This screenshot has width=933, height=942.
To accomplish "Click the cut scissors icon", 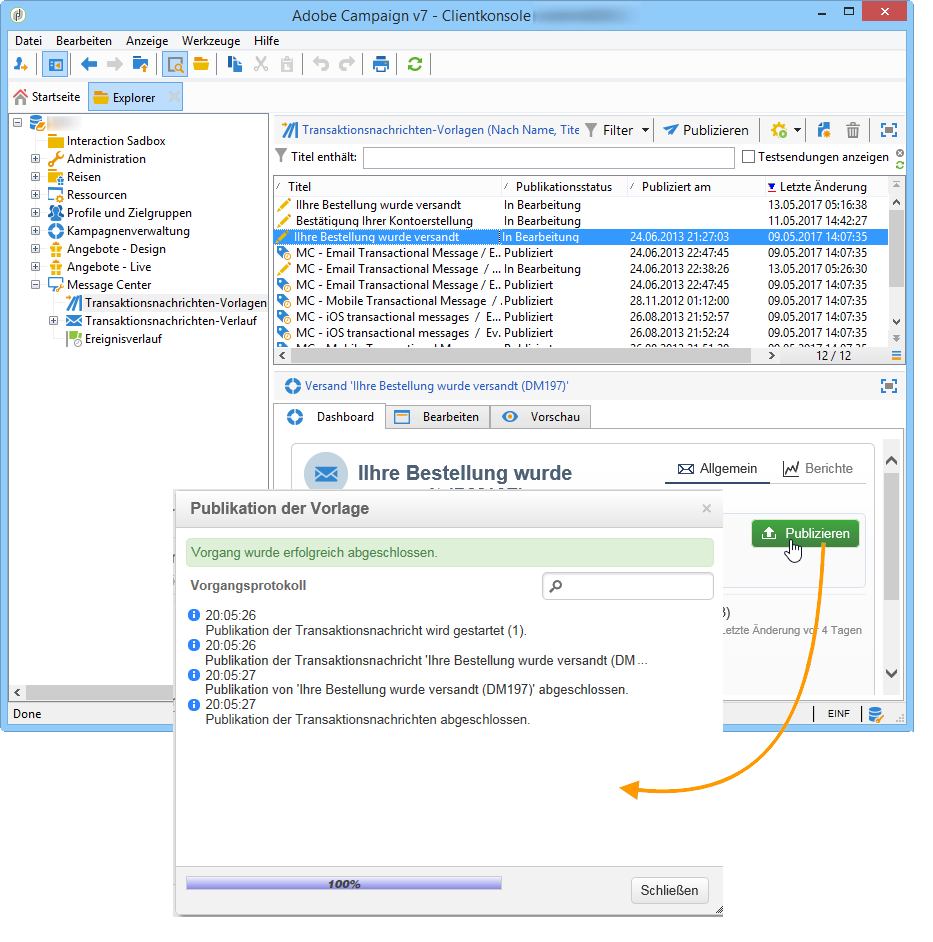I will [x=261, y=64].
